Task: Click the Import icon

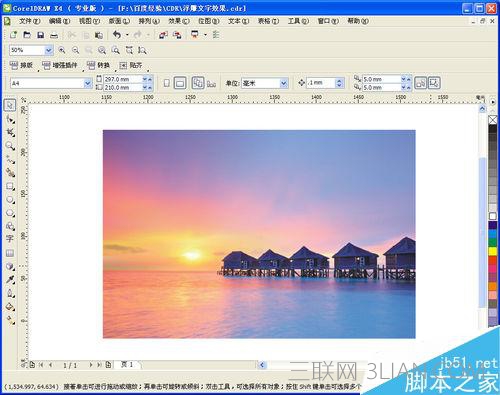Action: pos(163,35)
